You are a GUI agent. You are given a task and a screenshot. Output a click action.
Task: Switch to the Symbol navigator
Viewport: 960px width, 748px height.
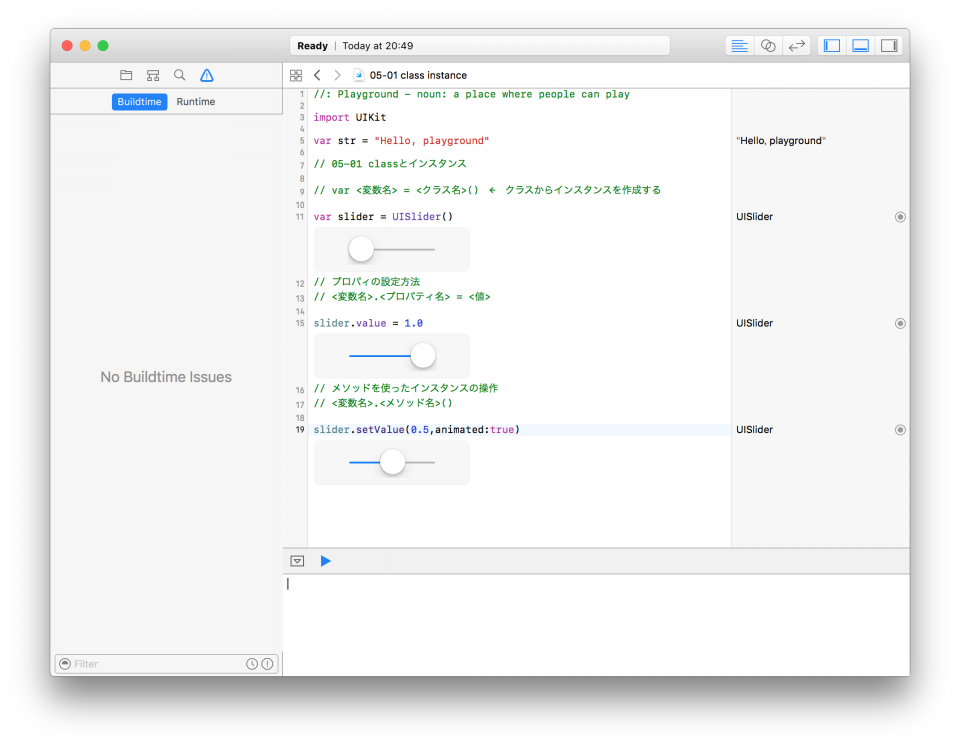point(153,75)
